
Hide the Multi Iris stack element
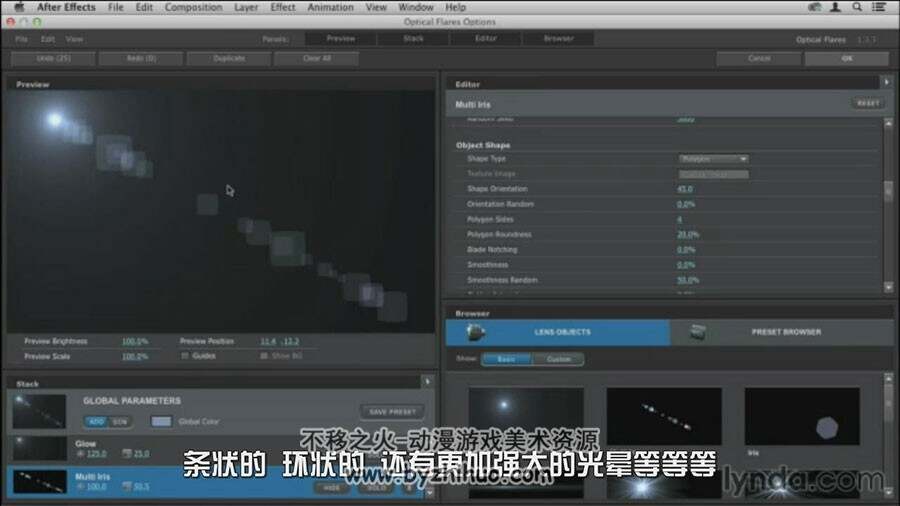(x=332, y=488)
